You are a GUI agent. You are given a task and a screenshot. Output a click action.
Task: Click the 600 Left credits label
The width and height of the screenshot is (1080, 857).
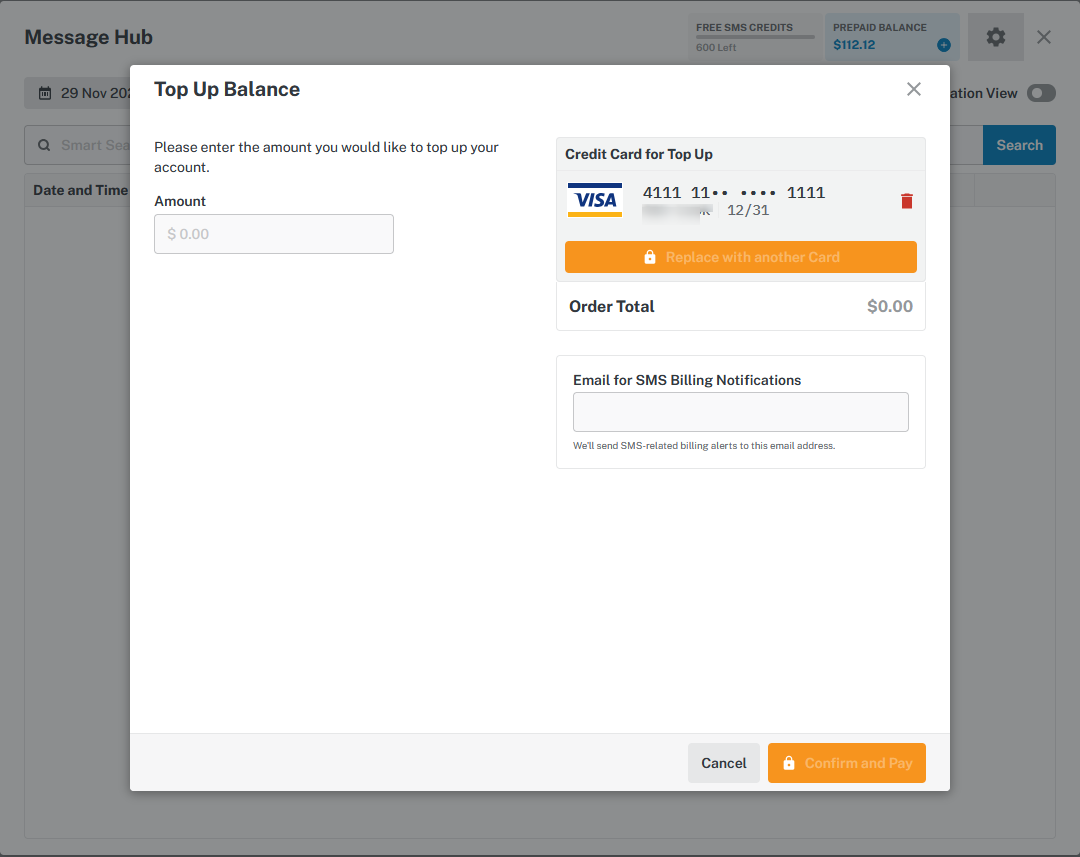tap(716, 48)
